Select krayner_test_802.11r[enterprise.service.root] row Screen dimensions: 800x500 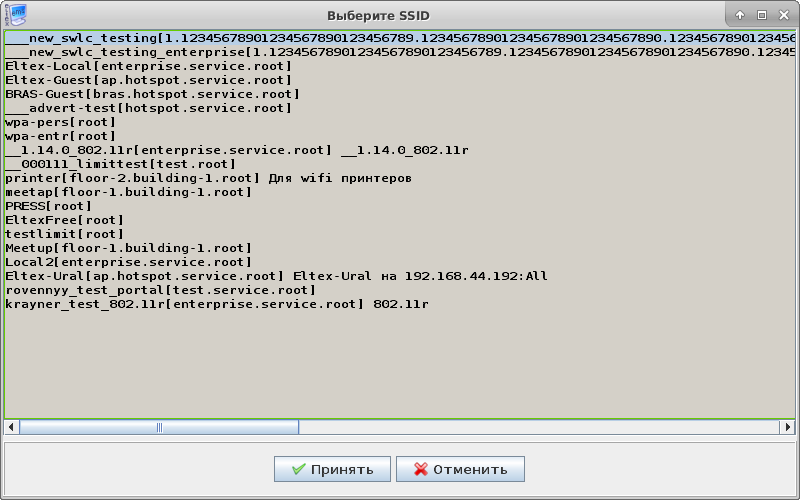pos(400,304)
